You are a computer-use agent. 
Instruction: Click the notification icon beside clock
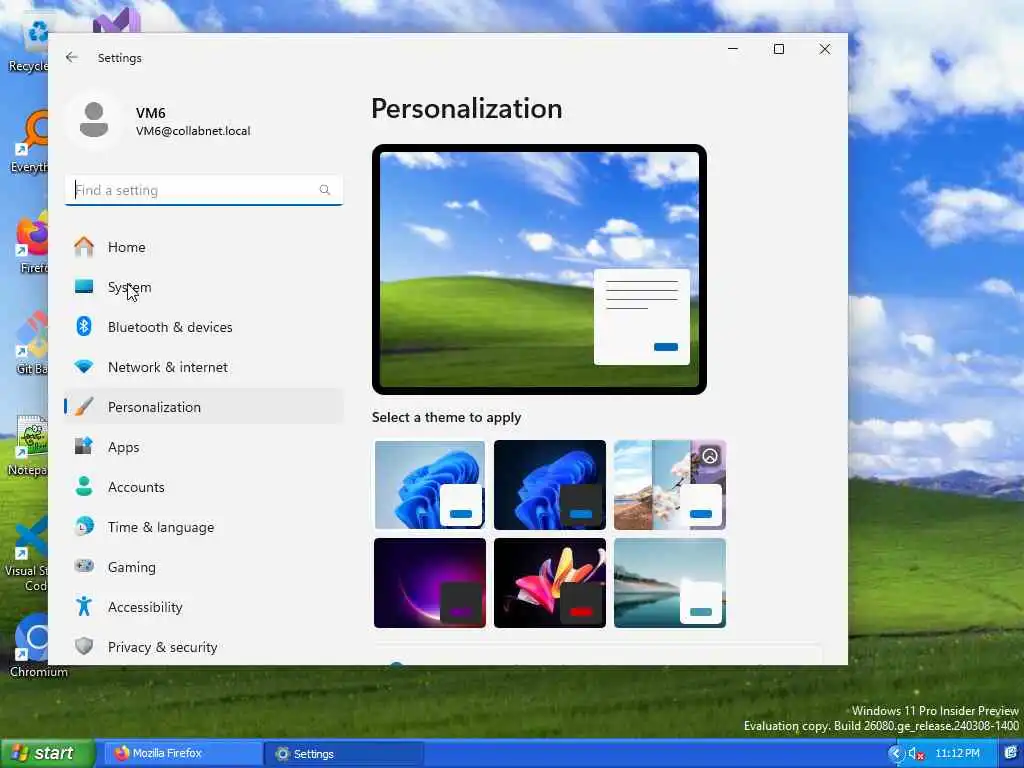point(1011,753)
